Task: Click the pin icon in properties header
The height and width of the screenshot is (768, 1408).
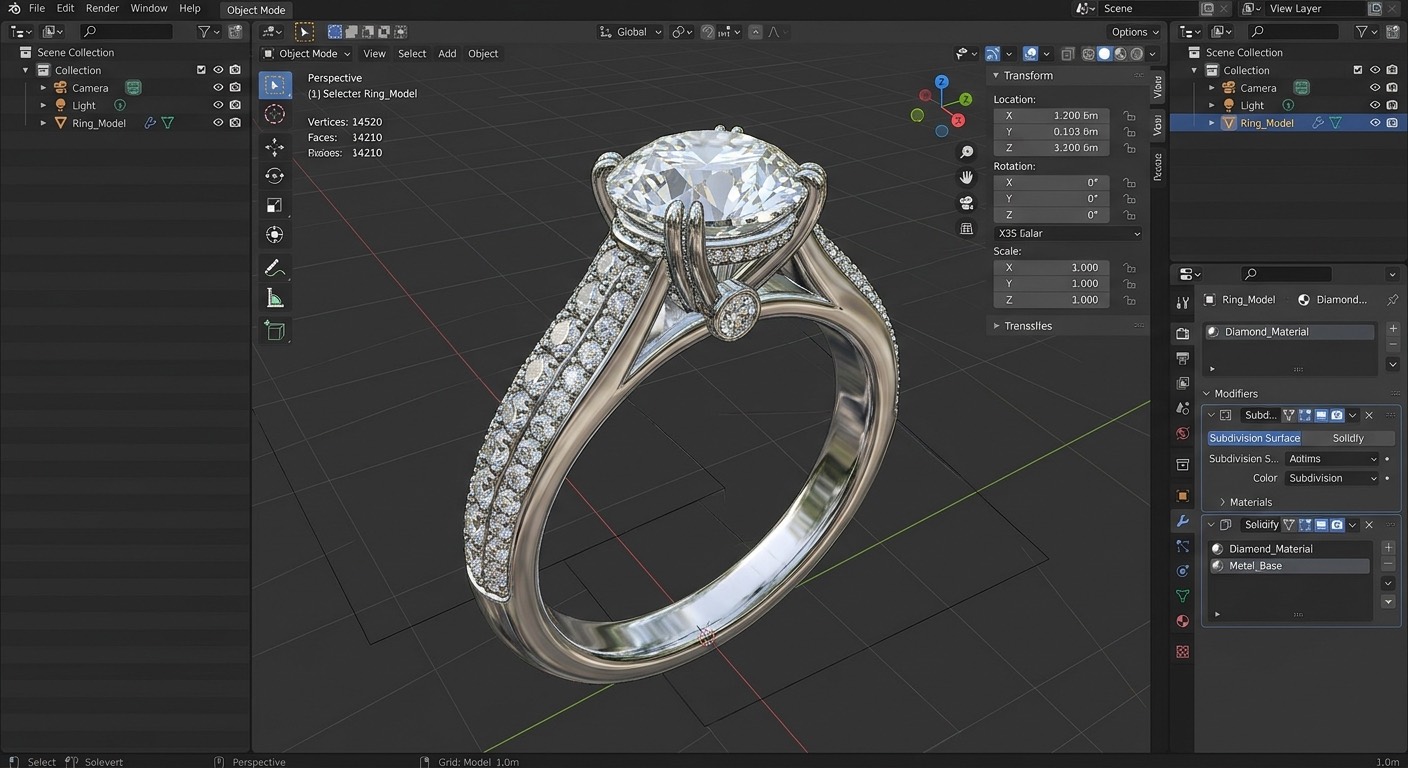Action: 1392,299
